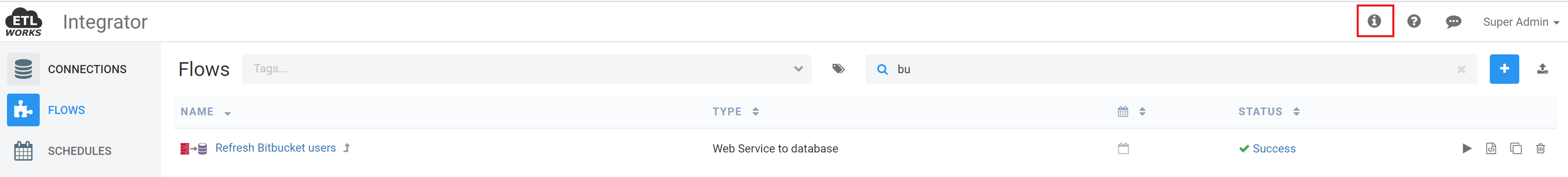This screenshot has width=1568, height=177.
Task: Open the Refresh Bitbucket users flow link
Action: click(x=275, y=148)
